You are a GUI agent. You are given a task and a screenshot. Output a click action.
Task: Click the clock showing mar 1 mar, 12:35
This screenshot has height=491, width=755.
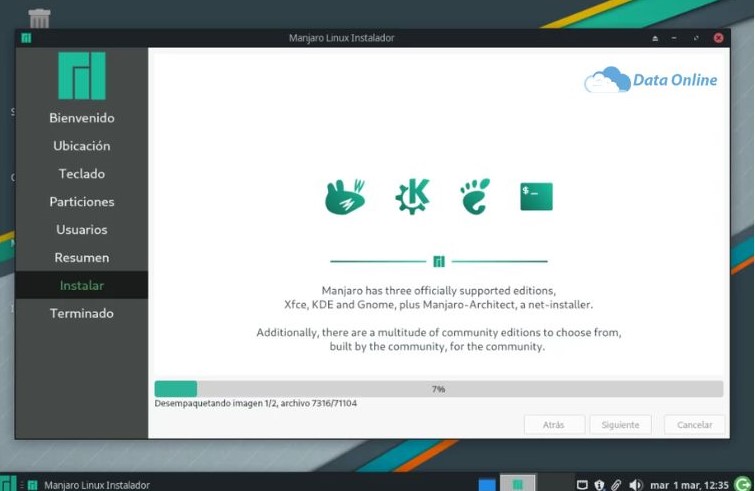(x=689, y=485)
